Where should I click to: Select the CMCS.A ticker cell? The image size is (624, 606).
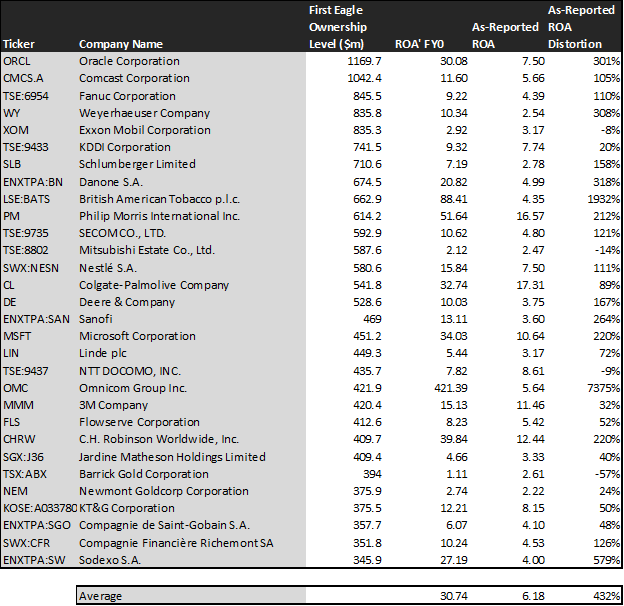(23, 78)
